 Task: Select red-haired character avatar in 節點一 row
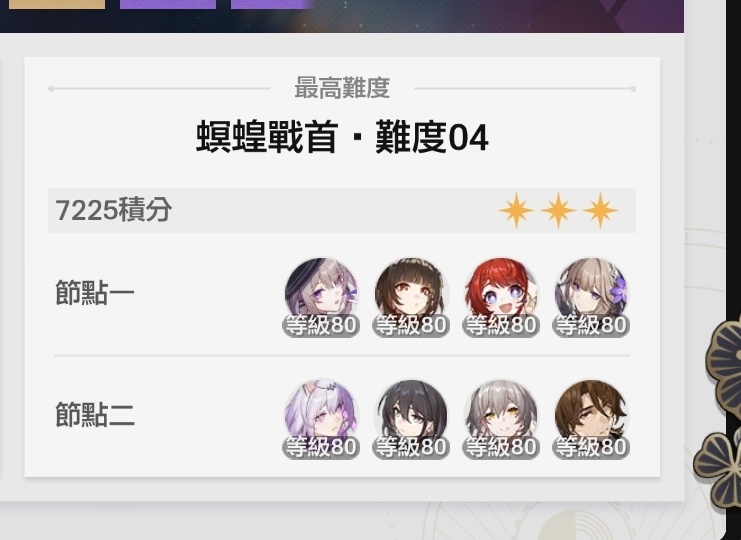pyautogui.click(x=501, y=294)
